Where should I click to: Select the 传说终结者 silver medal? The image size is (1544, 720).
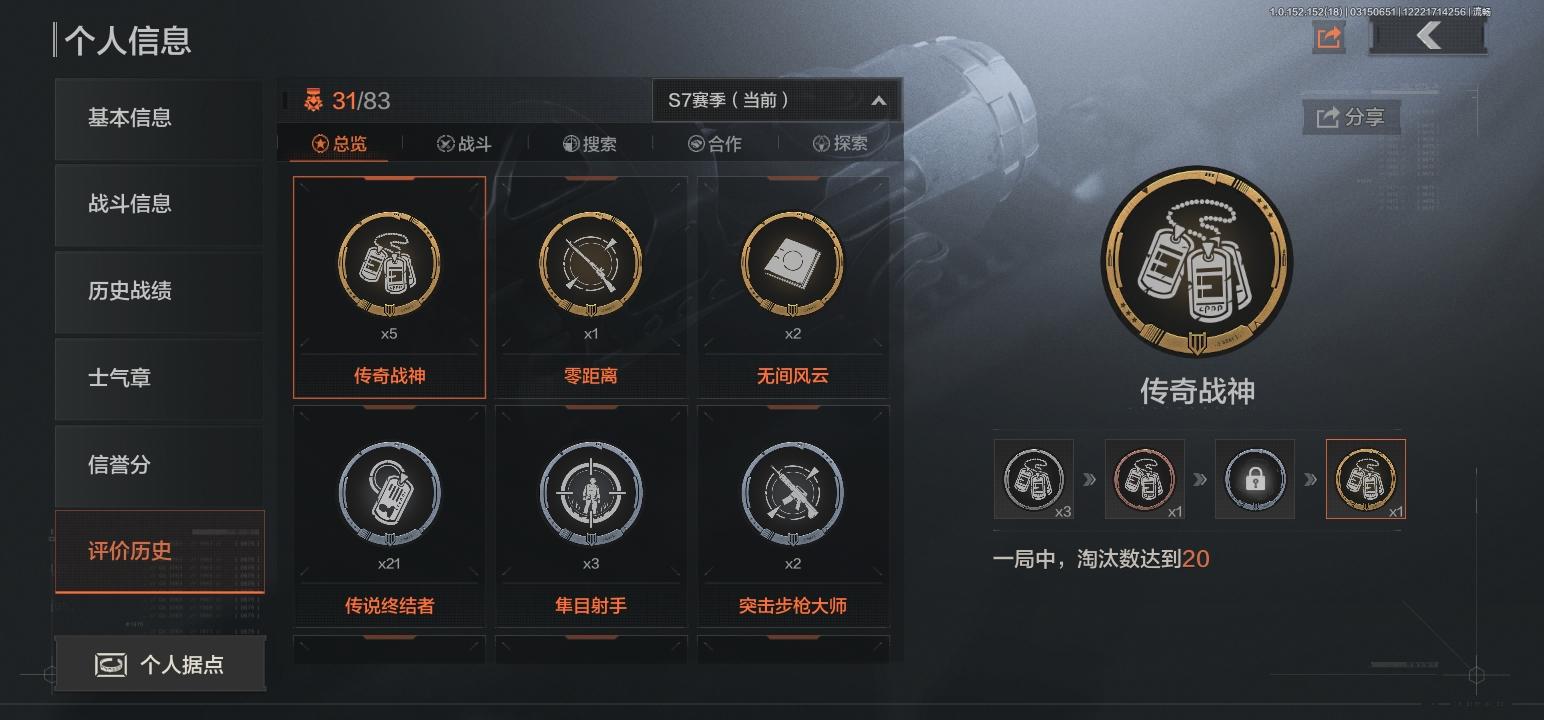(x=389, y=516)
